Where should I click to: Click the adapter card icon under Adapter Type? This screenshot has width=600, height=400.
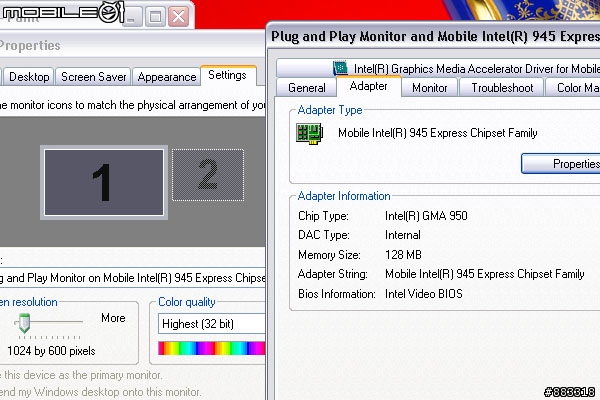(x=310, y=134)
